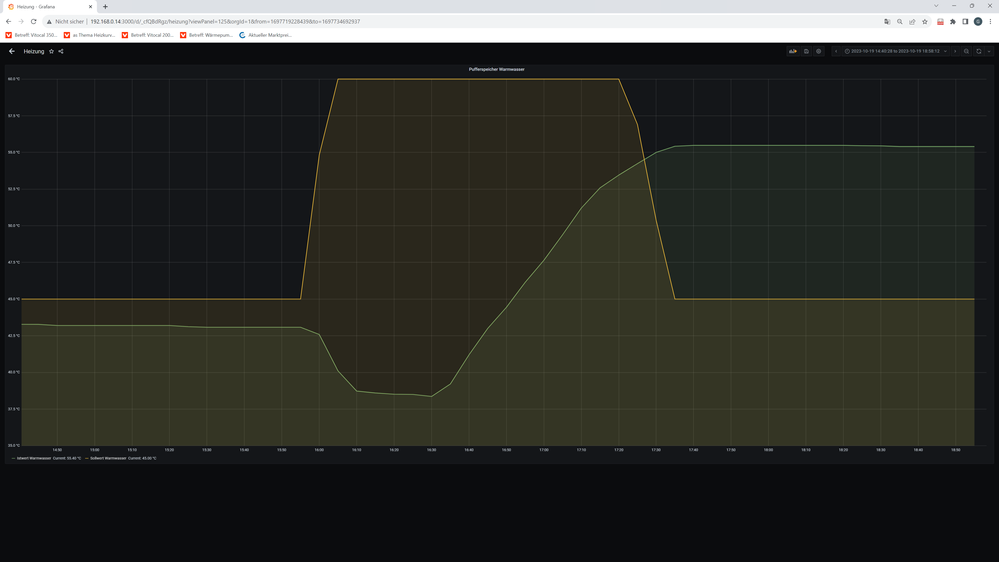Click the Grafana back arrow icon
The width and height of the screenshot is (999, 562).
[x=12, y=51]
